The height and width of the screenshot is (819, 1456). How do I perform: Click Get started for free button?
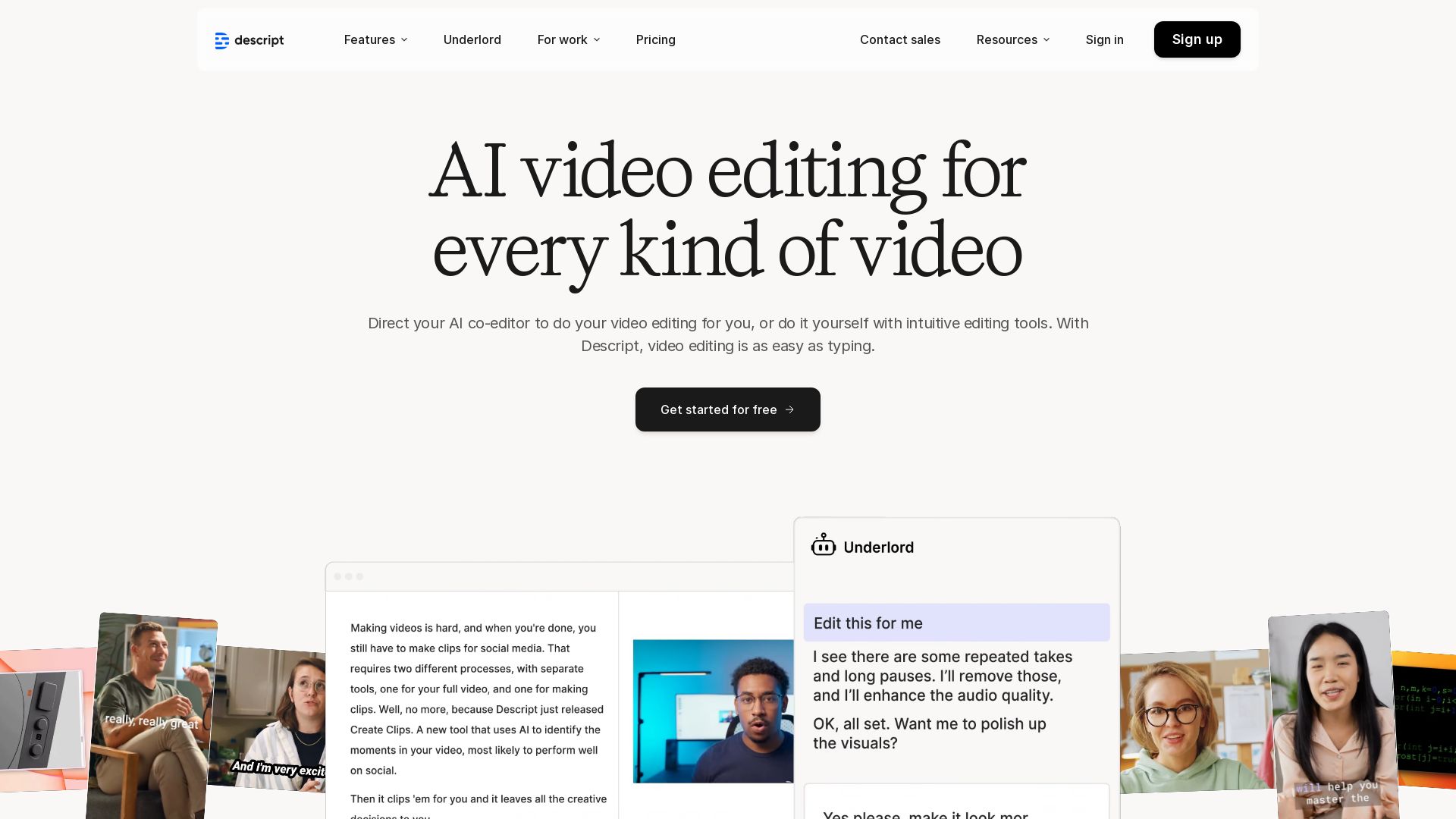727,409
